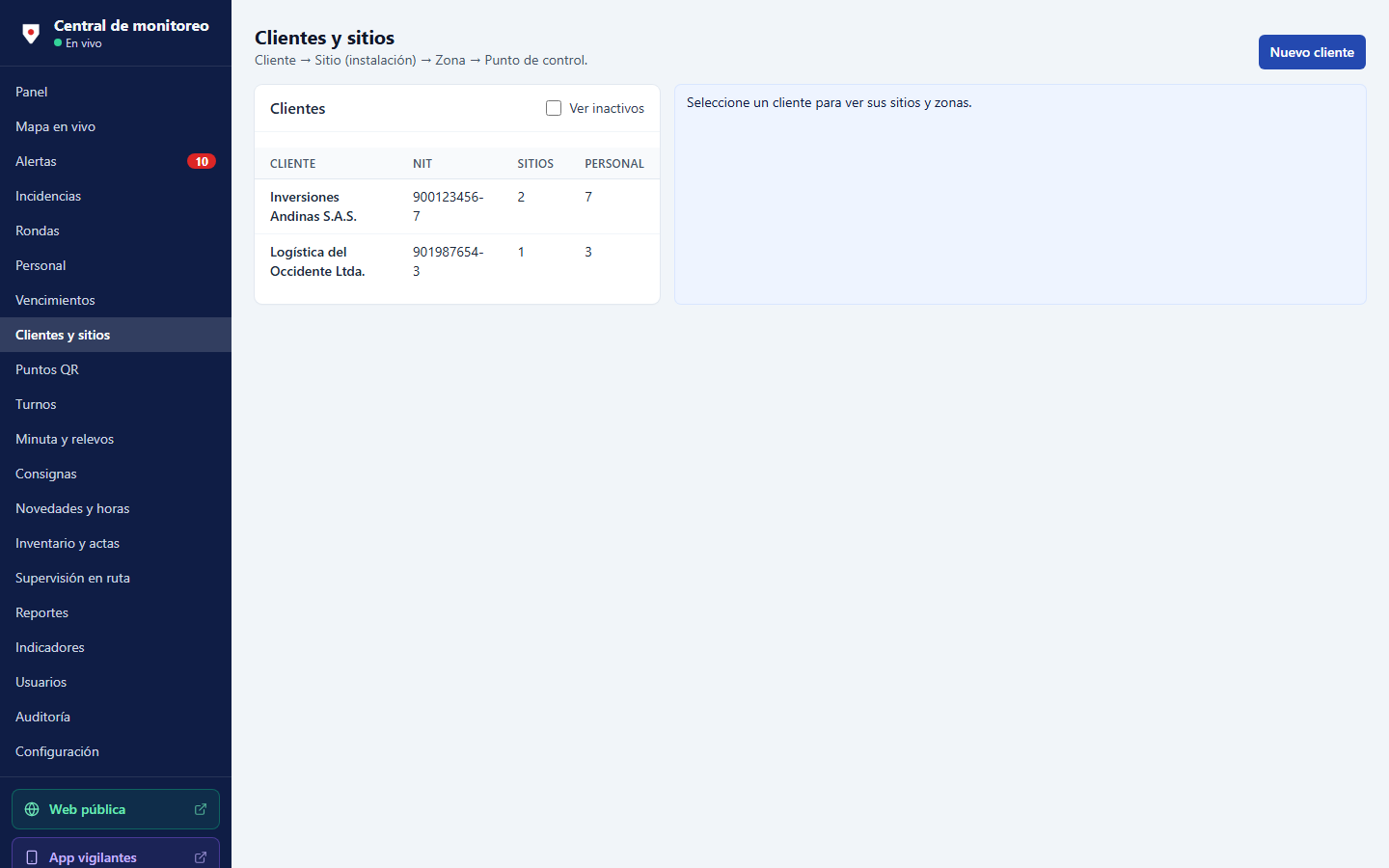This screenshot has width=1389, height=868.
Task: Navigate to Inventario y actas
Action: (116, 543)
